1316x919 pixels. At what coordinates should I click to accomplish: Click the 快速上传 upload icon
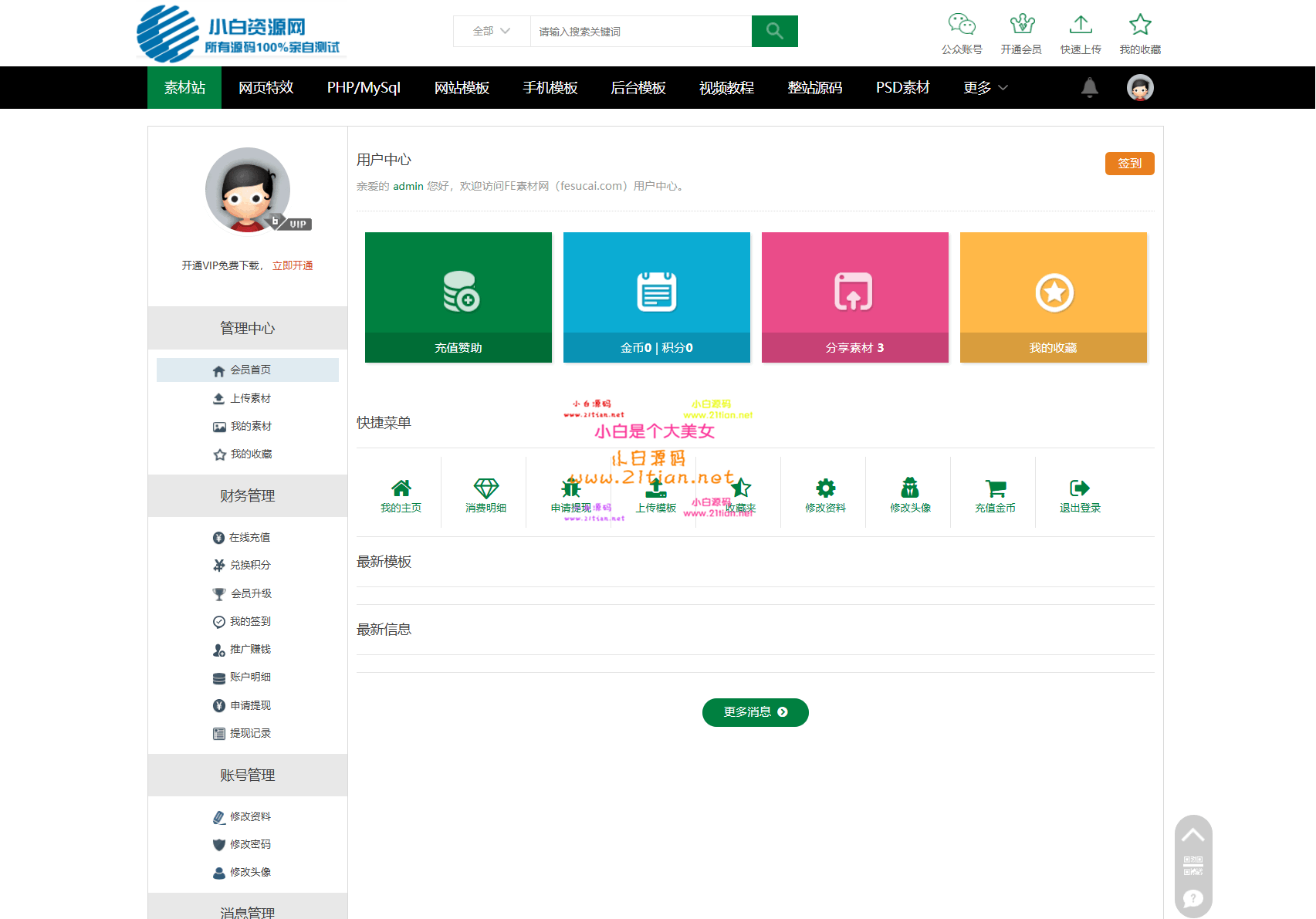(x=1081, y=25)
